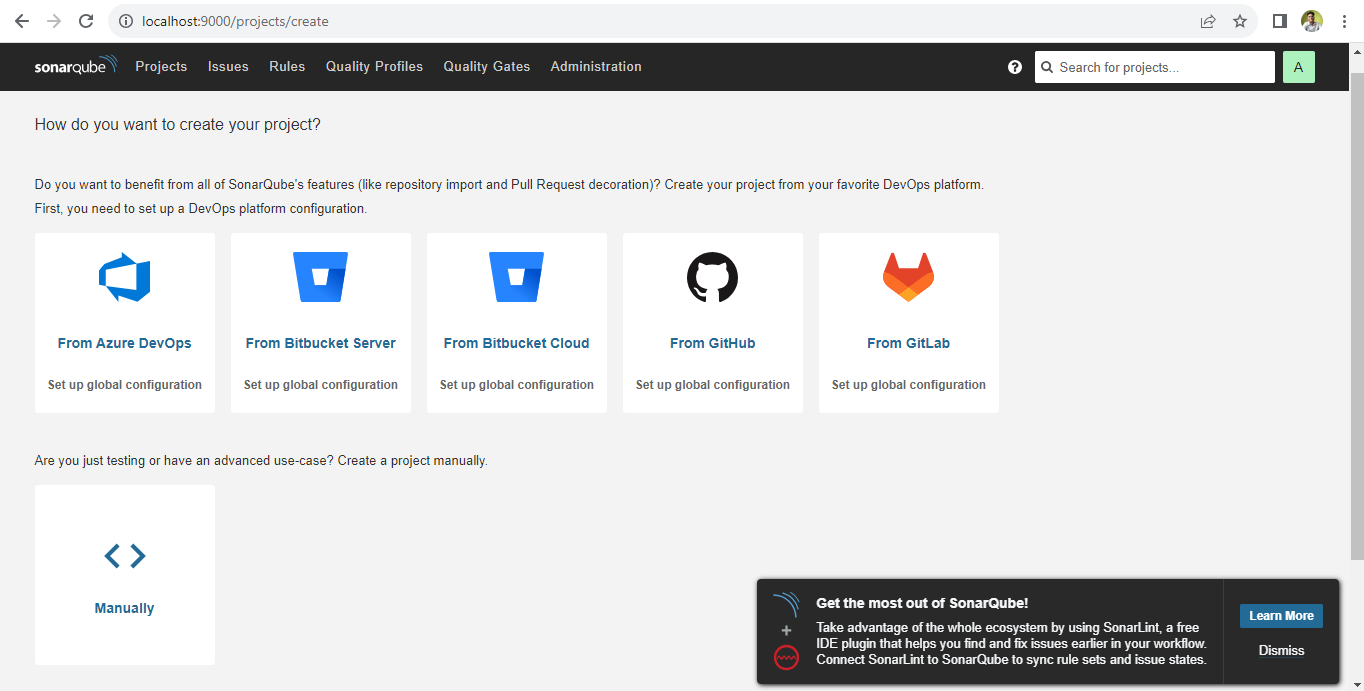Click the red SonarLint icon in notification
The width and height of the screenshot is (1364, 691).
(786, 658)
